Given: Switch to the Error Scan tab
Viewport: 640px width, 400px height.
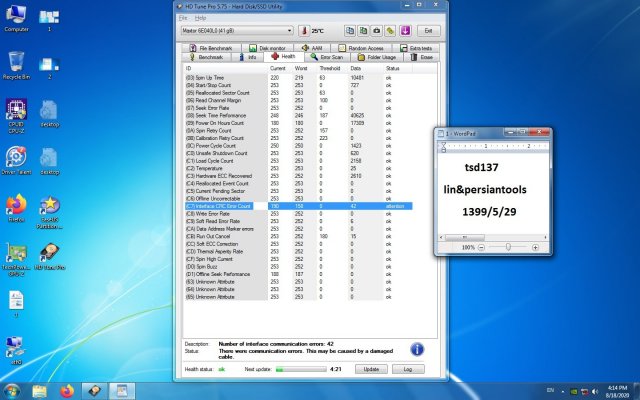Looking at the screenshot, I should (332, 57).
